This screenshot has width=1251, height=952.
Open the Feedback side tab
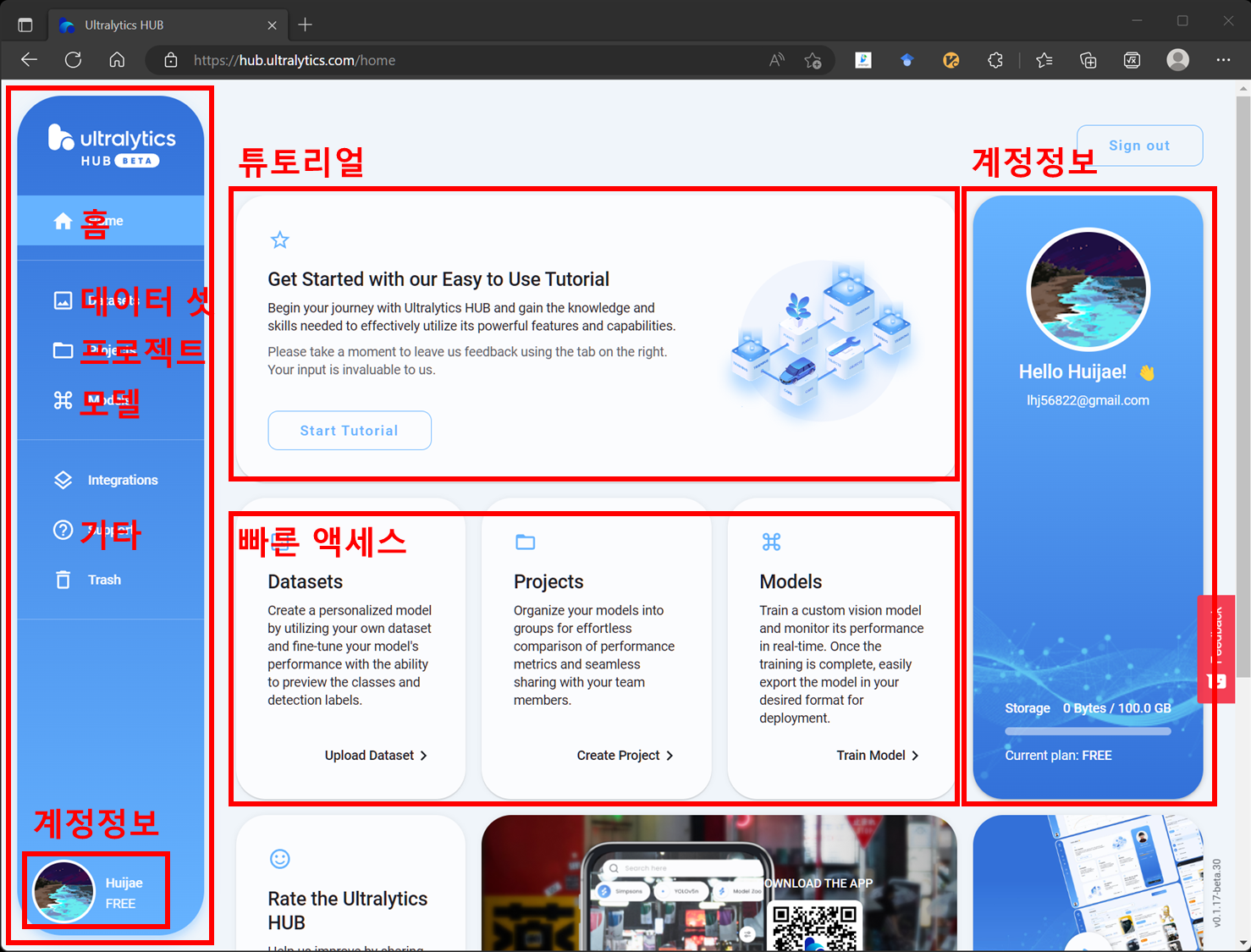point(1216,649)
